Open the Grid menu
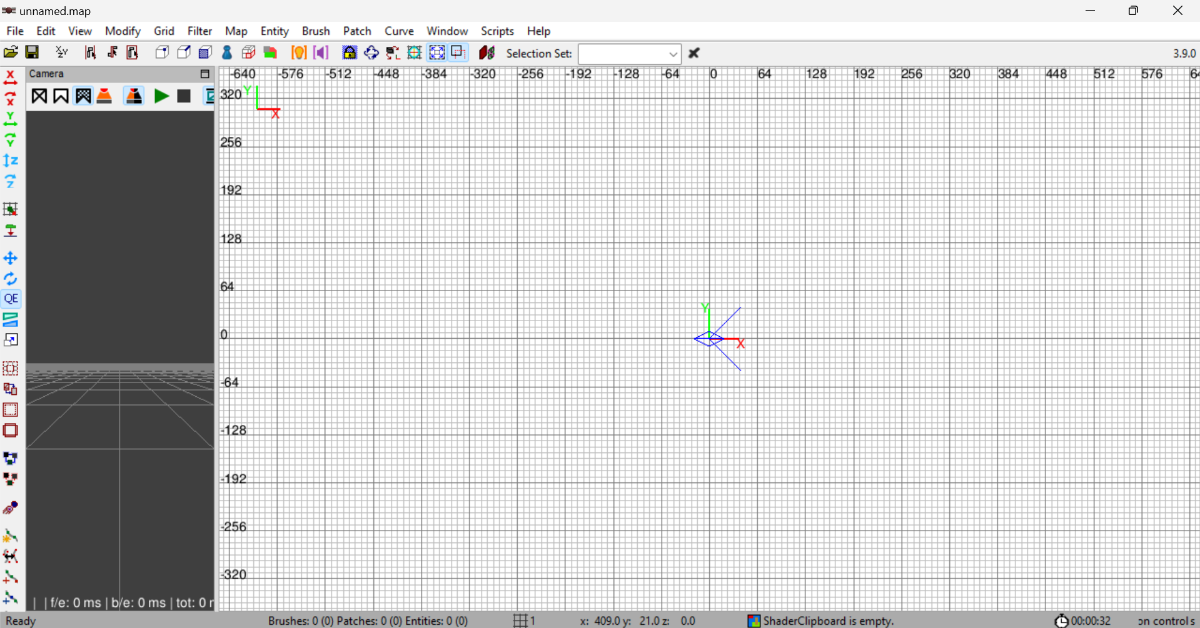This screenshot has height=628, width=1200. point(164,31)
